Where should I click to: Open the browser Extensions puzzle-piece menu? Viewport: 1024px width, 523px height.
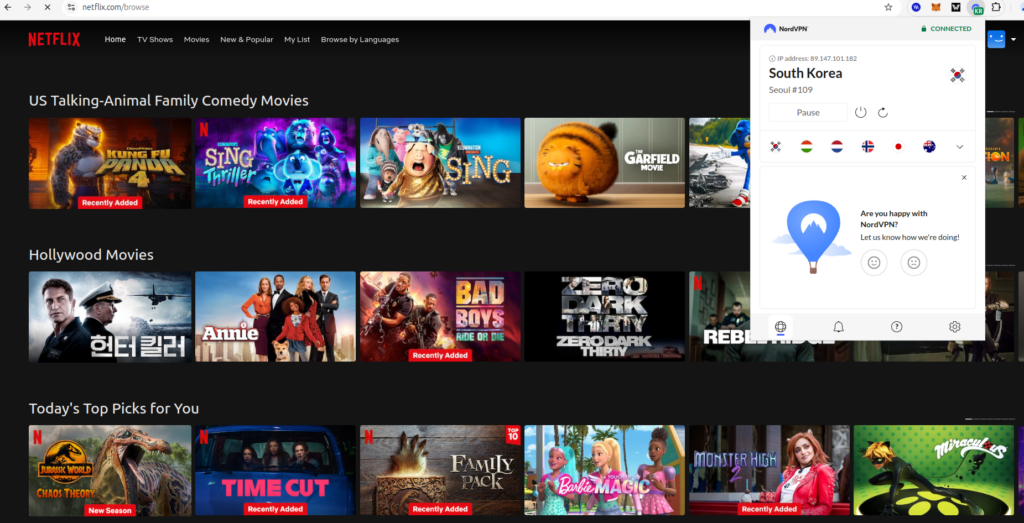point(996,7)
